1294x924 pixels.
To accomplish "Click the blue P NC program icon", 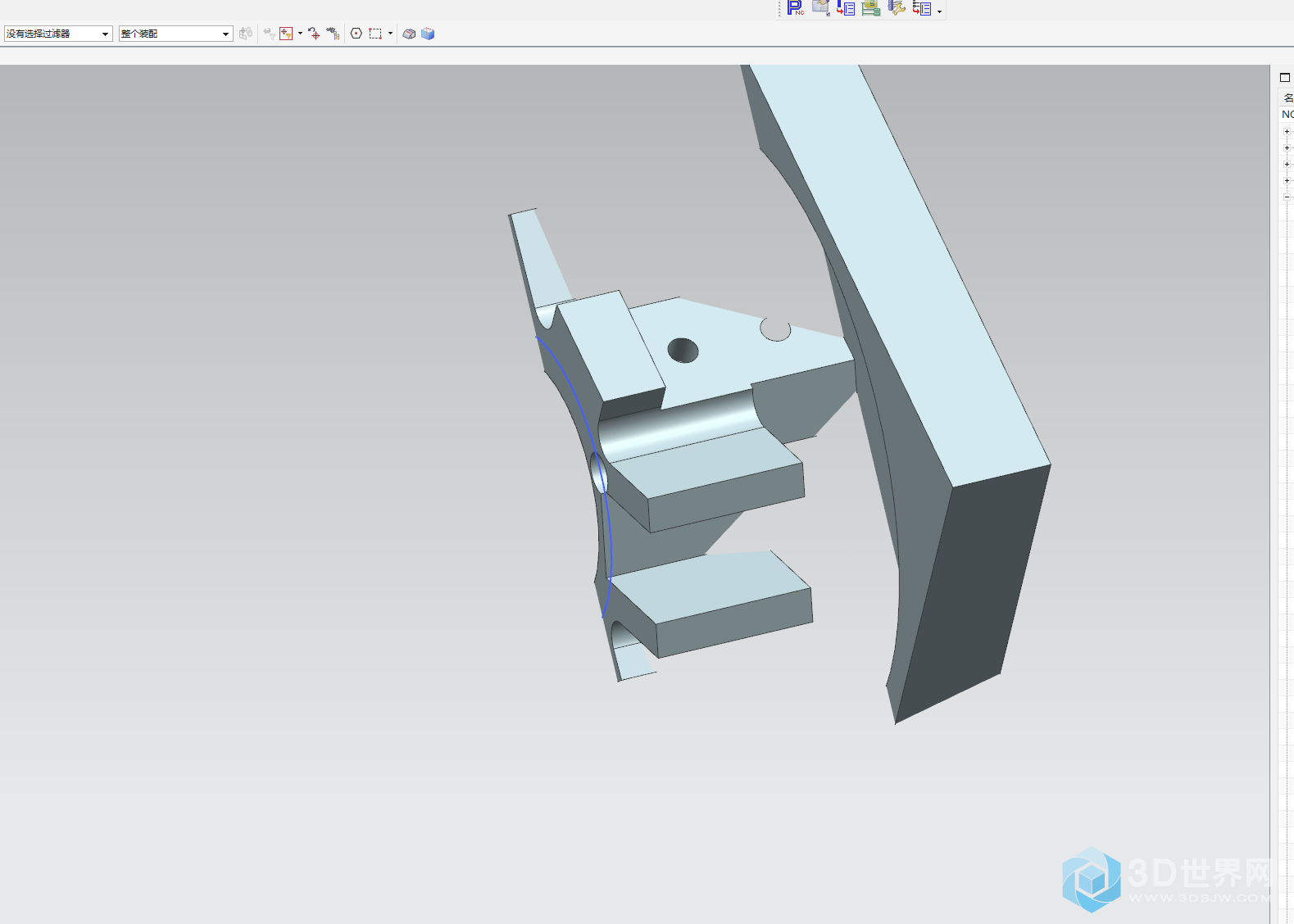I will click(x=795, y=8).
